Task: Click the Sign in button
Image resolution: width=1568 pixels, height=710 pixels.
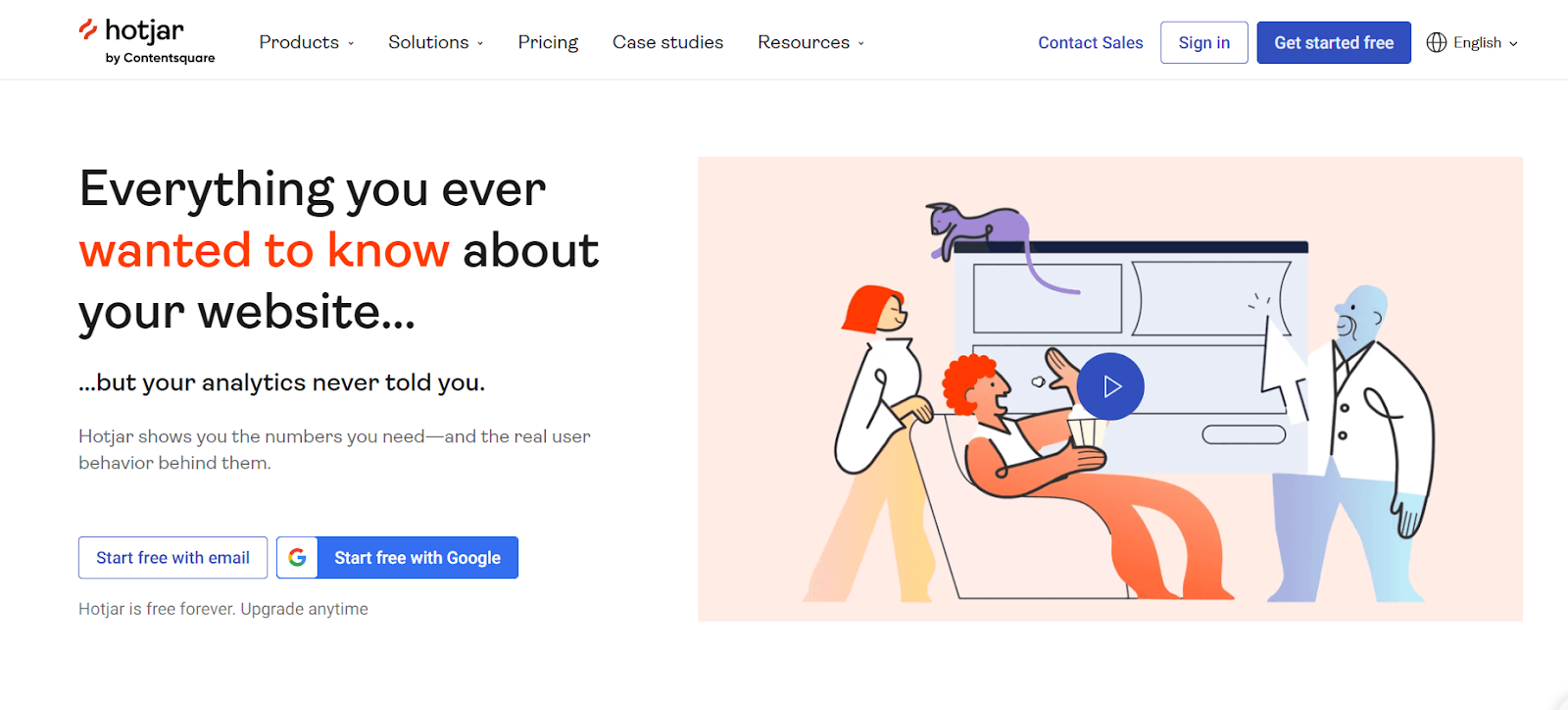Action: [x=1204, y=42]
